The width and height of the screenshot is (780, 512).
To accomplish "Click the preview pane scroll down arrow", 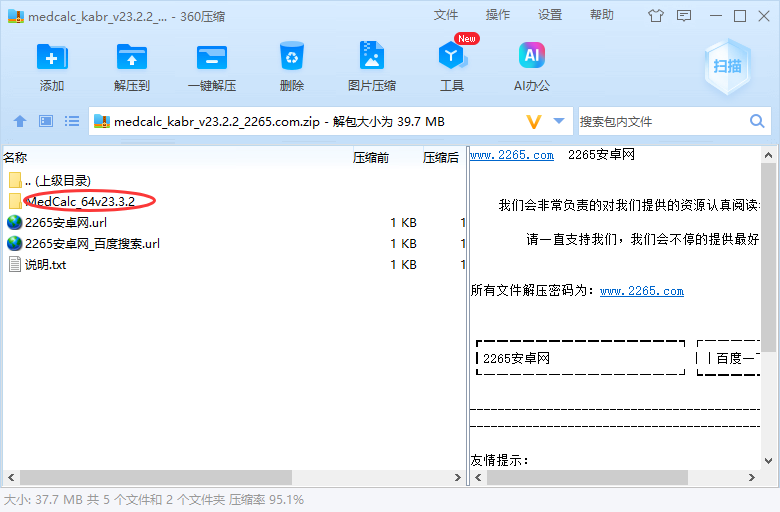I will [x=769, y=461].
